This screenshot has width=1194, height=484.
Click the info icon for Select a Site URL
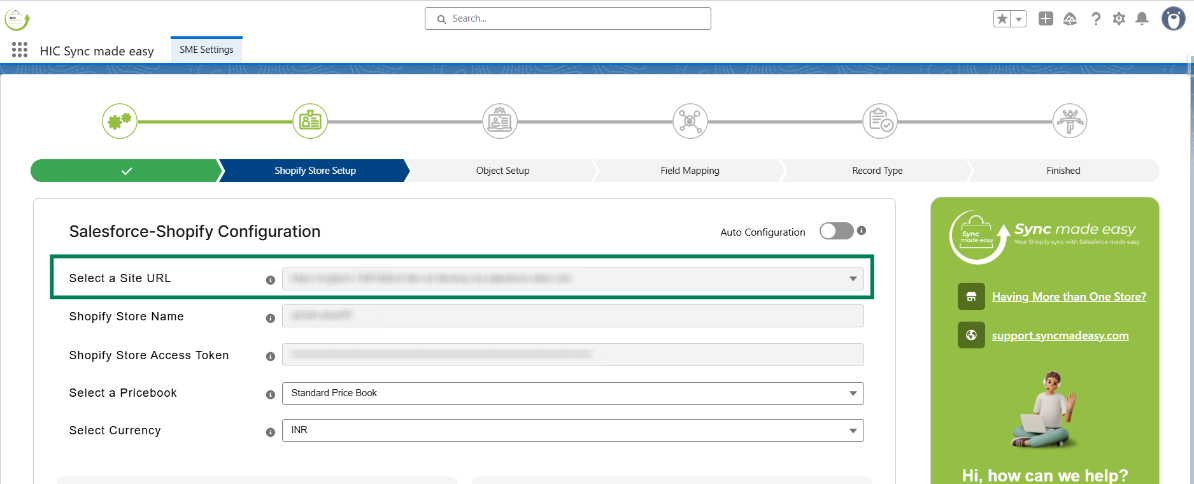click(x=270, y=280)
